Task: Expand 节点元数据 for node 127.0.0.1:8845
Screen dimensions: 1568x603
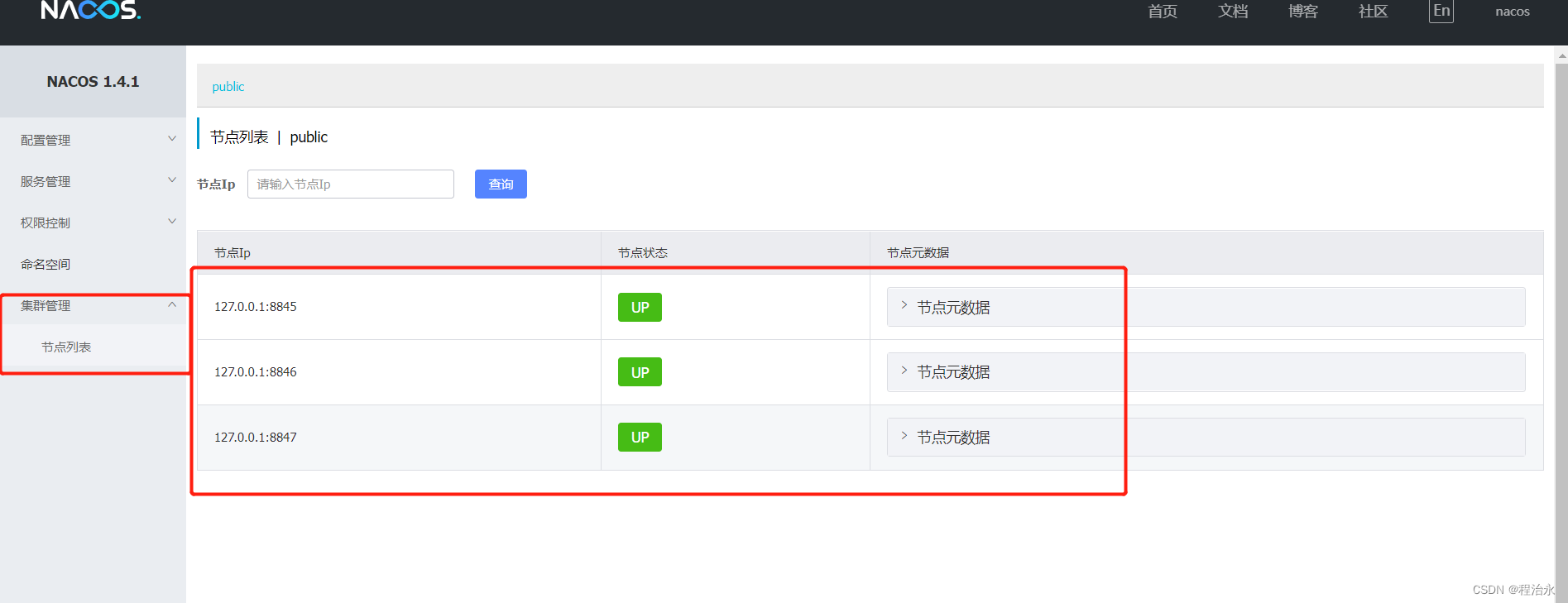Action: 1206,307
